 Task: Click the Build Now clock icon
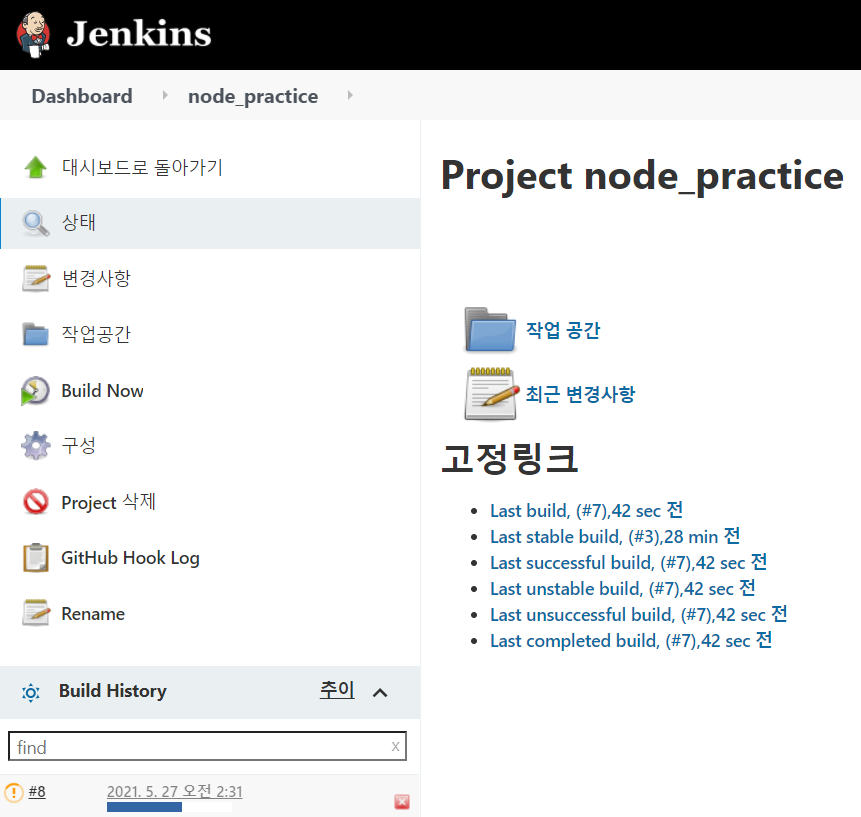pyautogui.click(x=35, y=391)
